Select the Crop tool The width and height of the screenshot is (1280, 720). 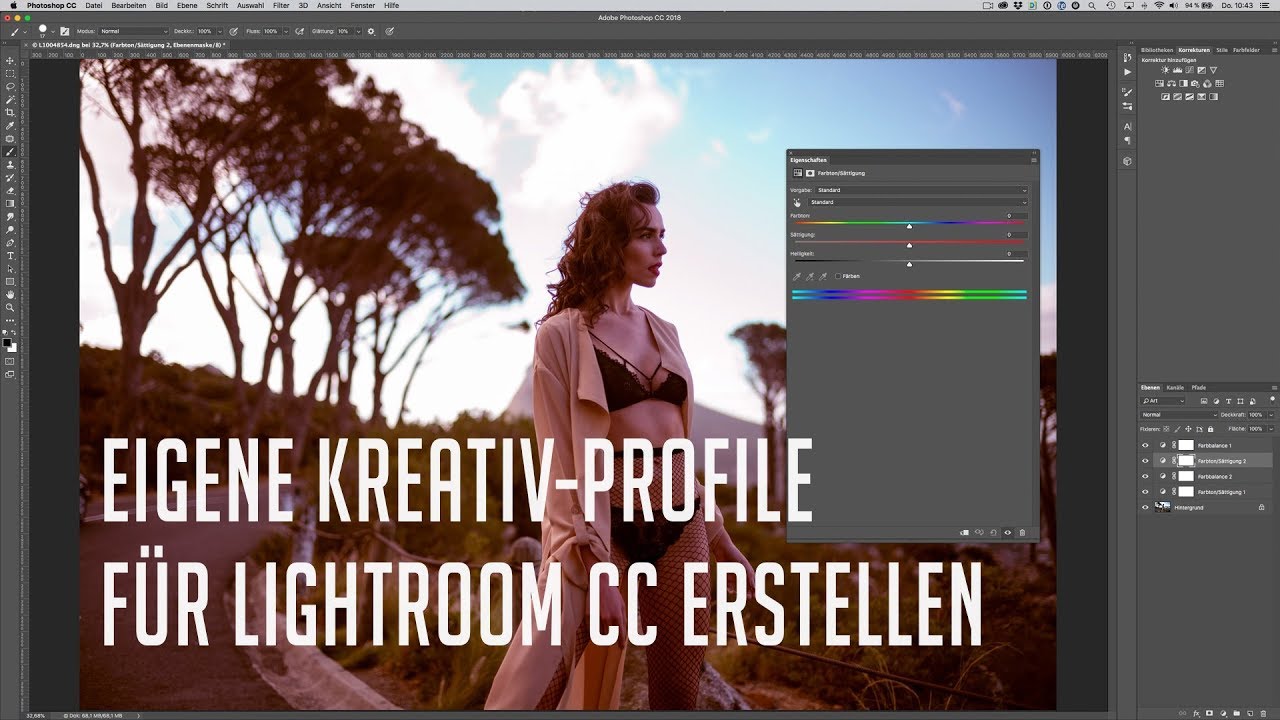click(x=10, y=112)
